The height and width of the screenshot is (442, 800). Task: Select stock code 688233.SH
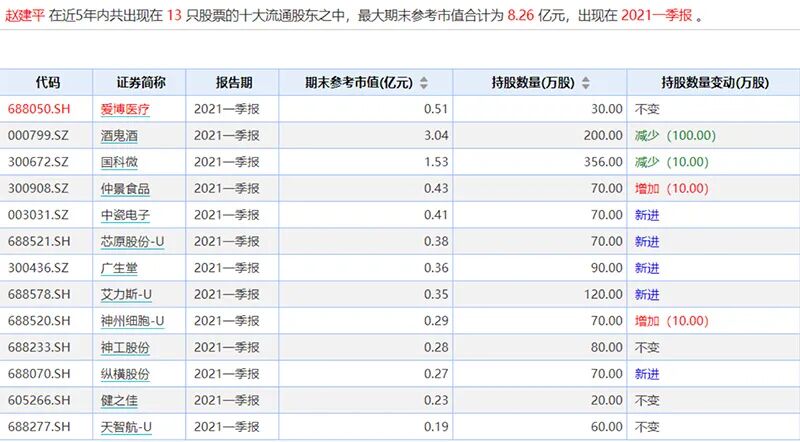(39, 348)
